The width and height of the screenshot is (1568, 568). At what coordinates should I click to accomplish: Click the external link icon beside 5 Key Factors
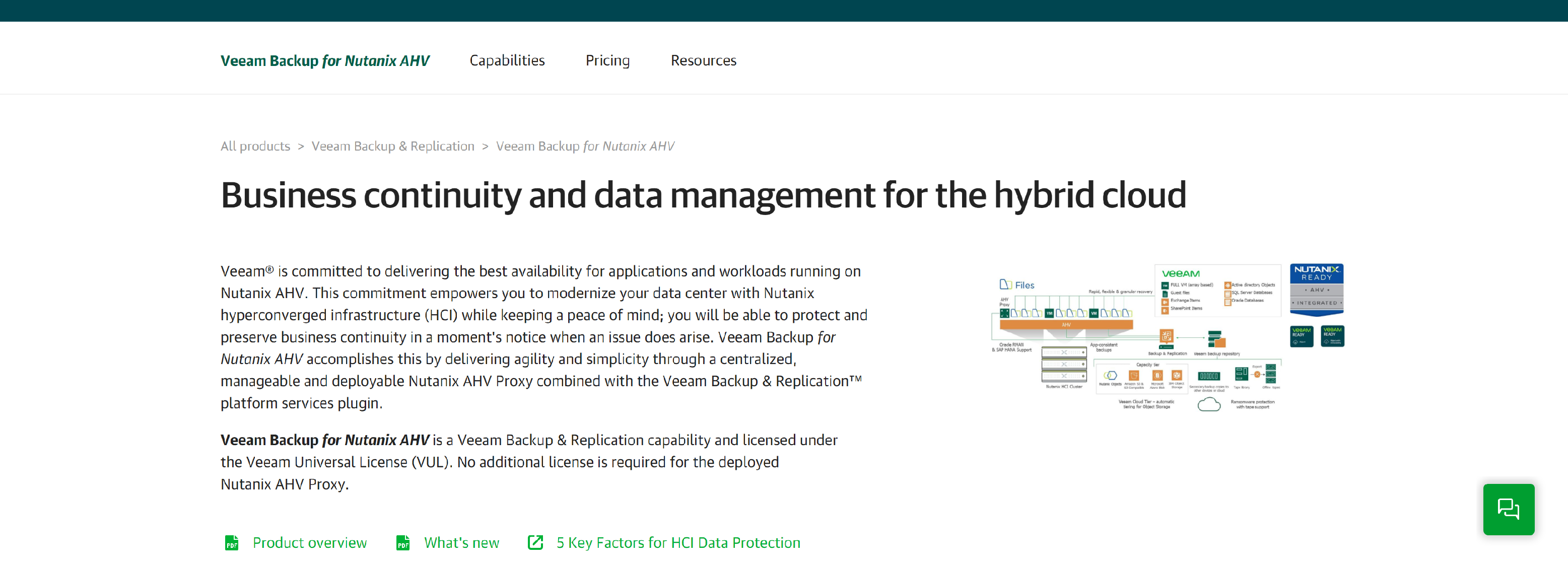535,542
